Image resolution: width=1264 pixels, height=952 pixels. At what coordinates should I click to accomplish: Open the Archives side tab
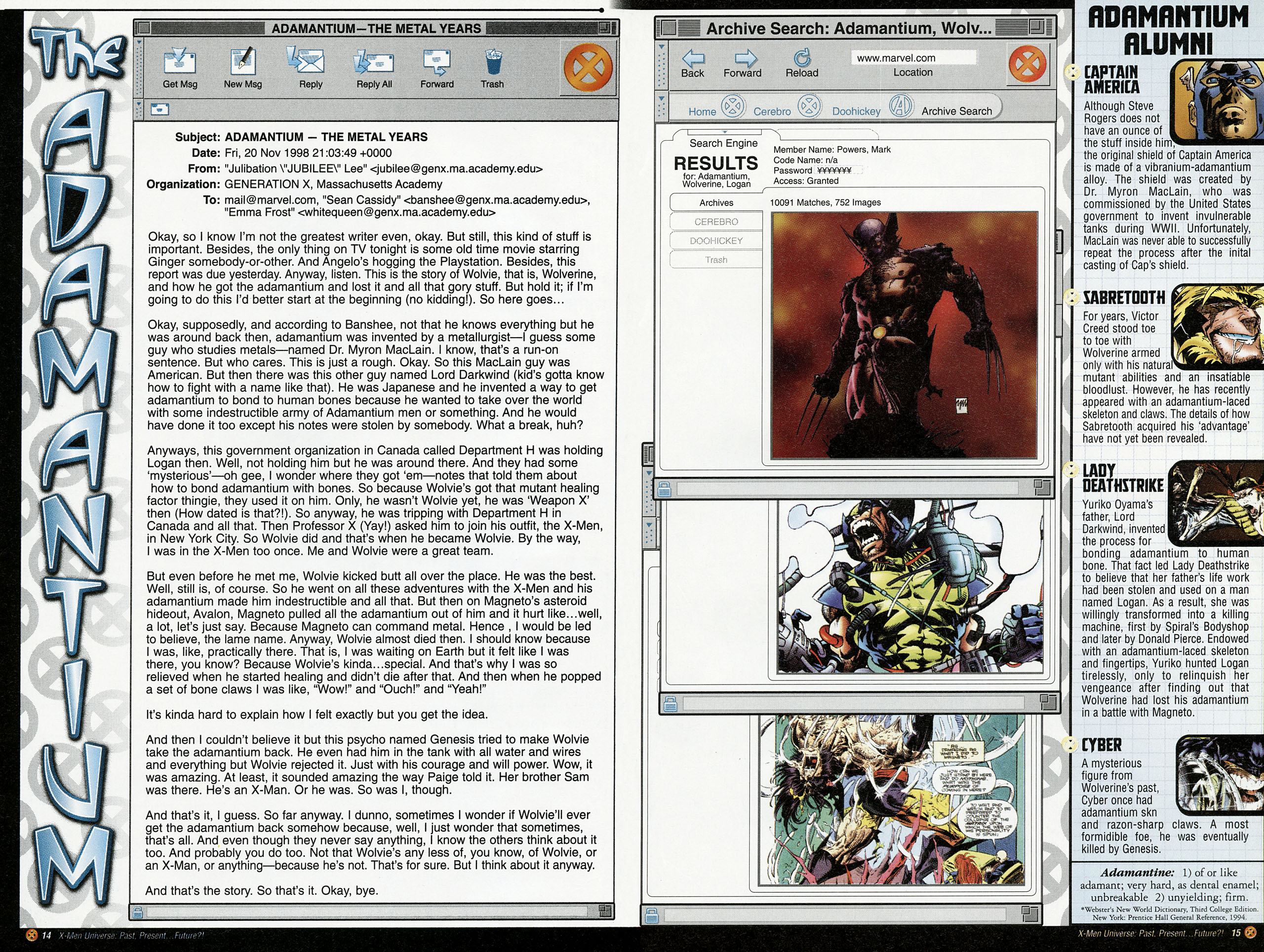pos(716,203)
